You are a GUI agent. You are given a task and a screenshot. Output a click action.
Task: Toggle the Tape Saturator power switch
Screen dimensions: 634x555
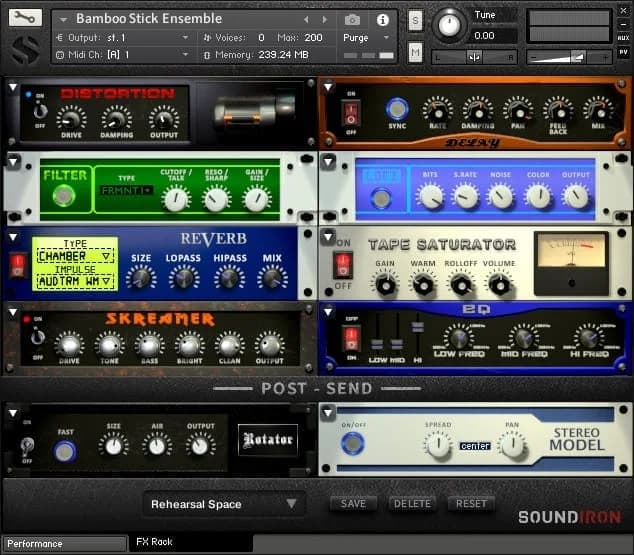click(x=343, y=266)
